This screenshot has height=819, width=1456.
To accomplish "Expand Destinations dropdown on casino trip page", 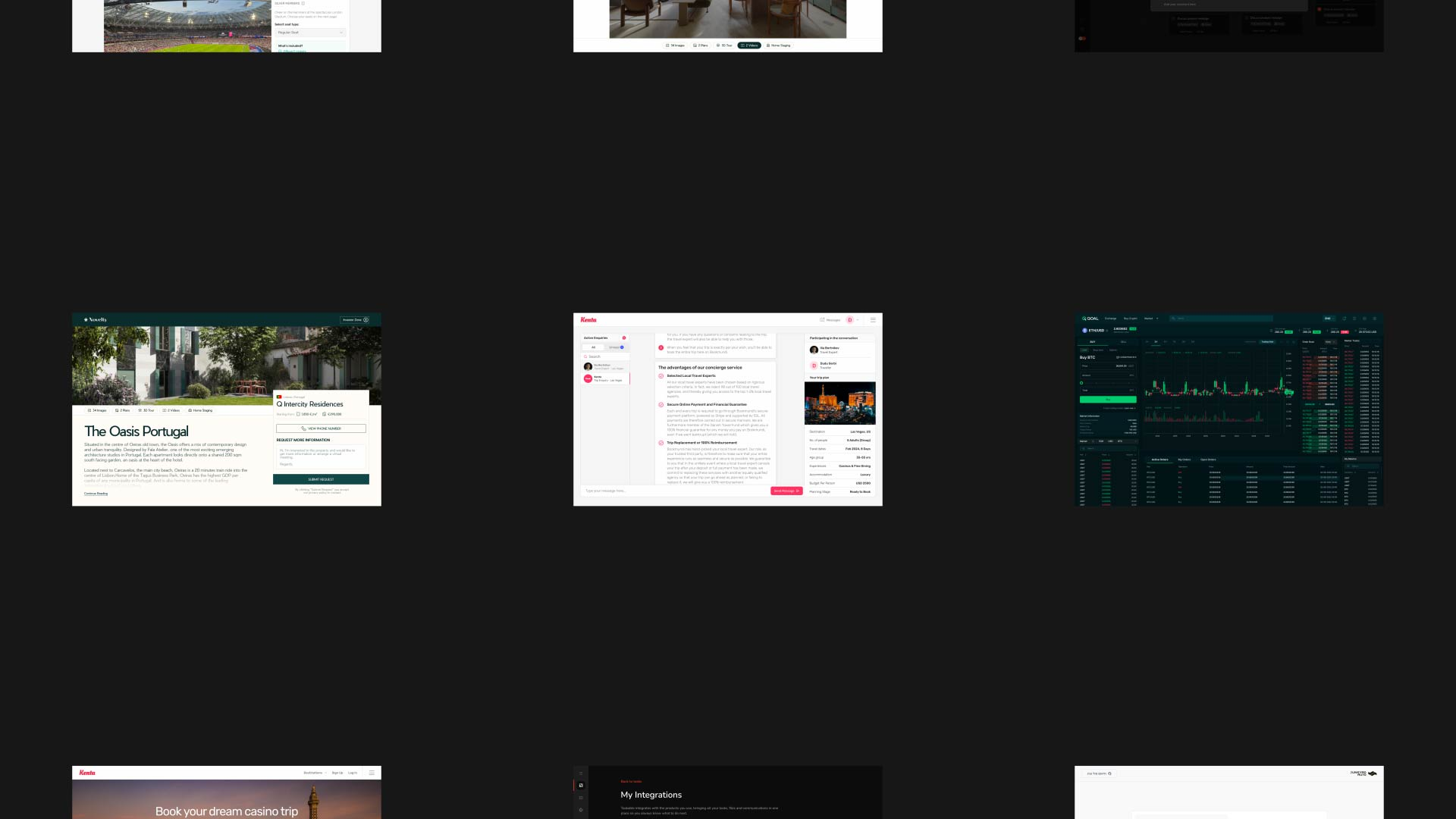I will point(315,773).
